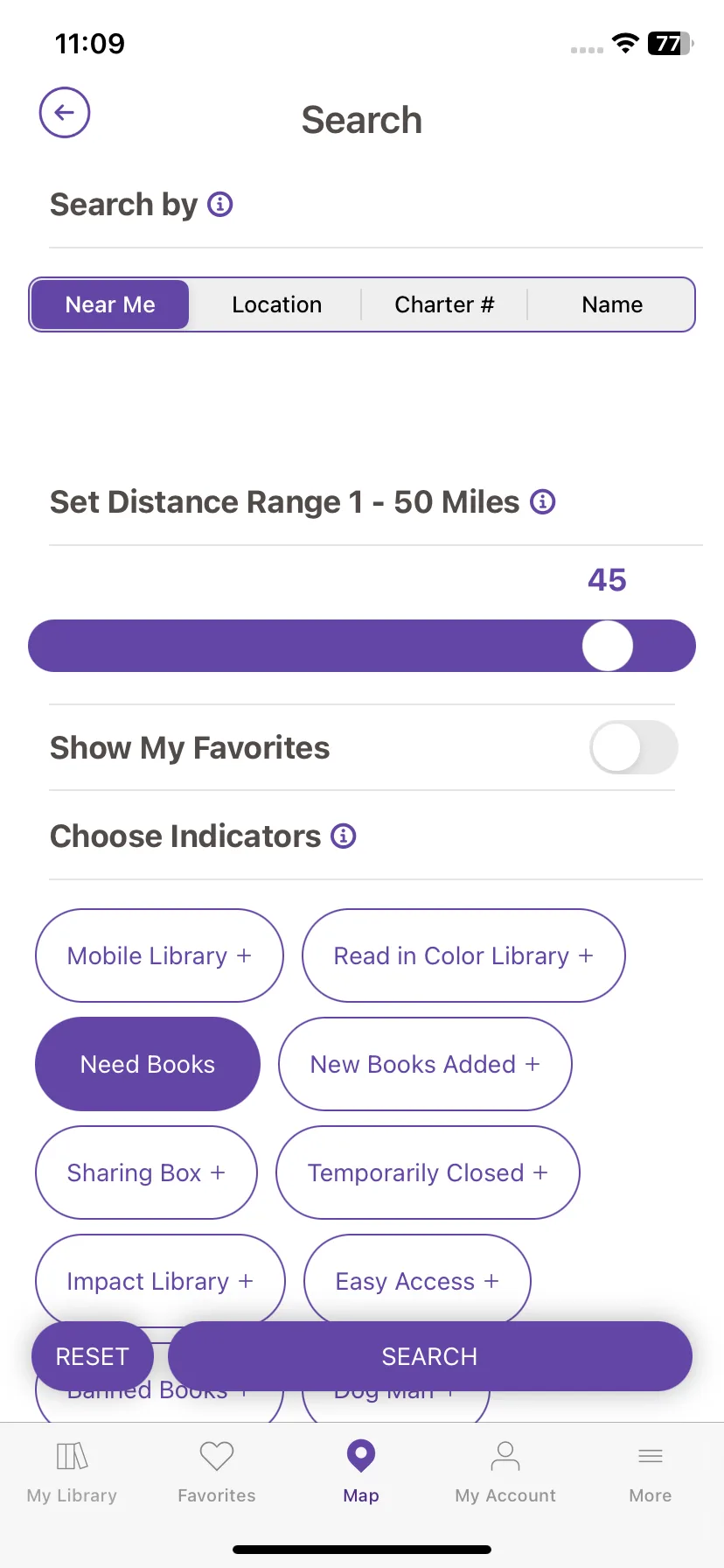The width and height of the screenshot is (724, 1568).
Task: Toggle Show My Favorites switch
Action: pyautogui.click(x=634, y=747)
